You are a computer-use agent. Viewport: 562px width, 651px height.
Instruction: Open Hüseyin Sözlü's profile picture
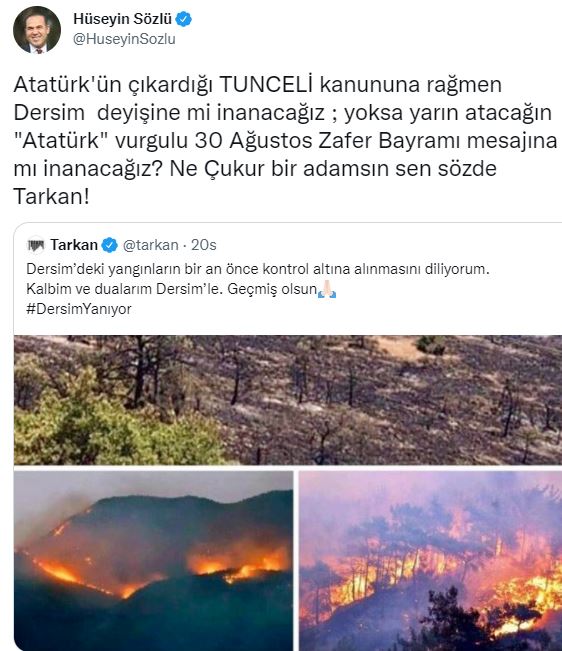pyautogui.click(x=37, y=30)
